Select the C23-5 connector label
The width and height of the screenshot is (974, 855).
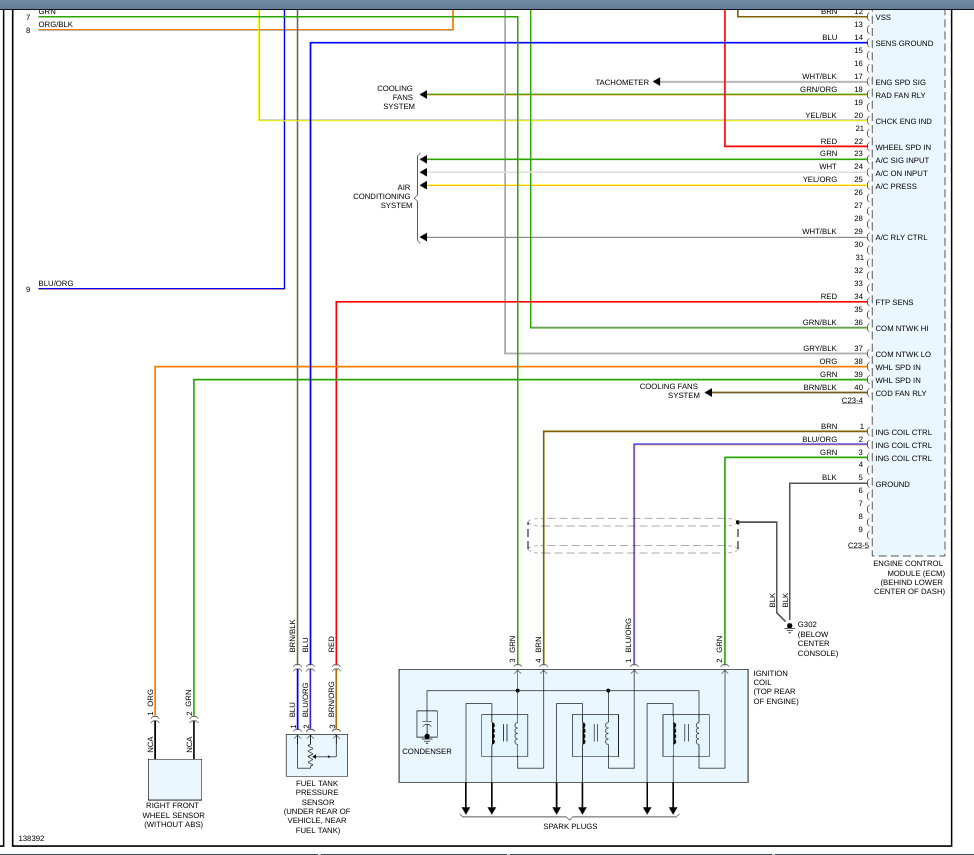[x=857, y=545]
